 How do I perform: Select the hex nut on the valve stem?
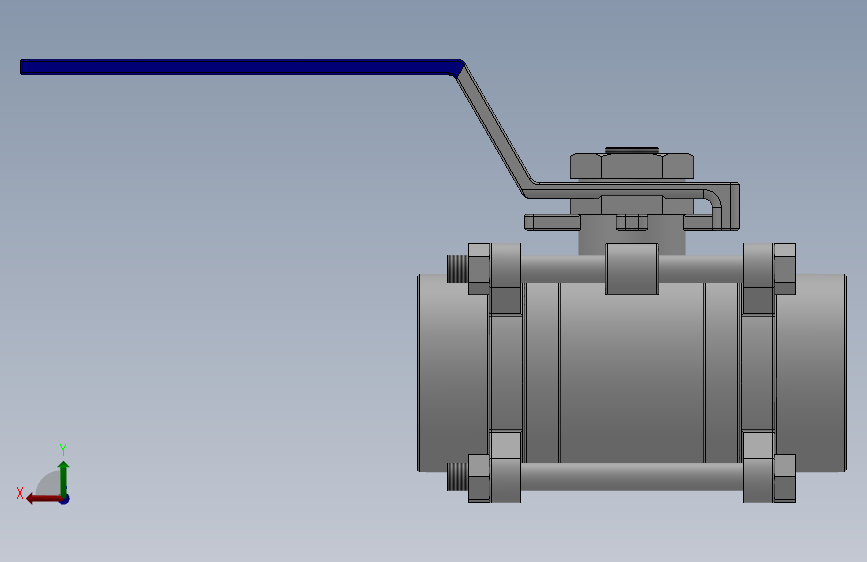(632, 166)
